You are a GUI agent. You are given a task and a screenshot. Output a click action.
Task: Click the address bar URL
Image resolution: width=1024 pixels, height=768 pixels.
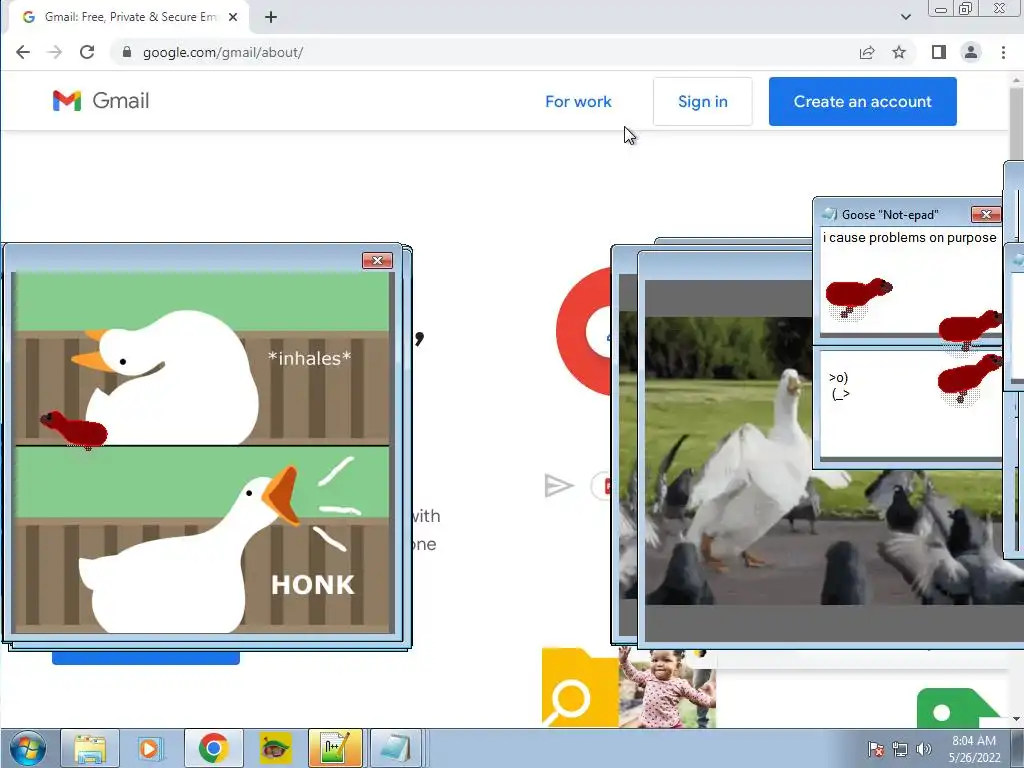click(223, 52)
